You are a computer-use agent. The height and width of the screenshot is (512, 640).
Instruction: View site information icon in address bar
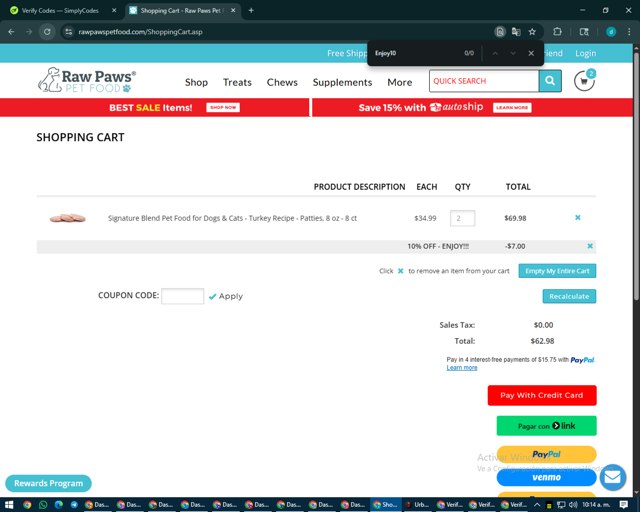(x=69, y=32)
